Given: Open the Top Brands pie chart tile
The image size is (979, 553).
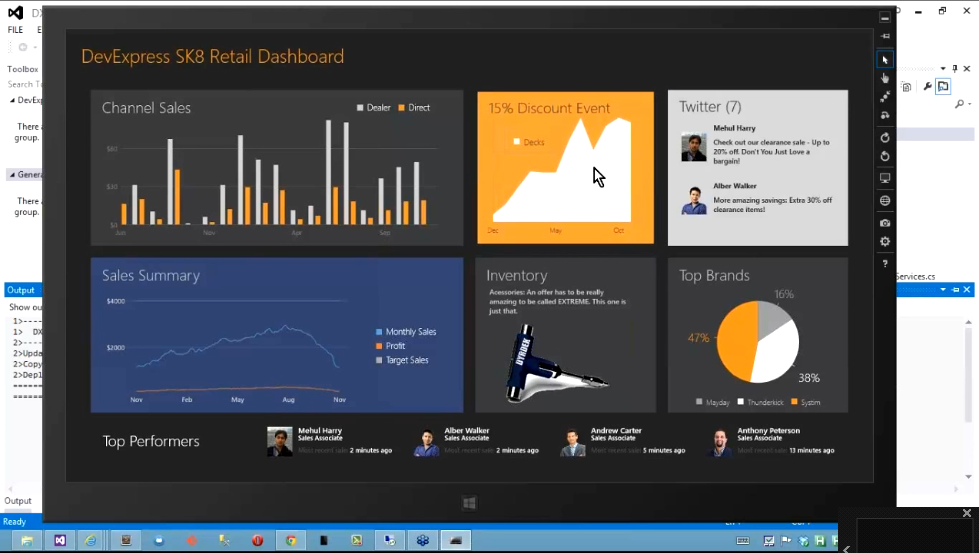Looking at the screenshot, I should tap(758, 335).
